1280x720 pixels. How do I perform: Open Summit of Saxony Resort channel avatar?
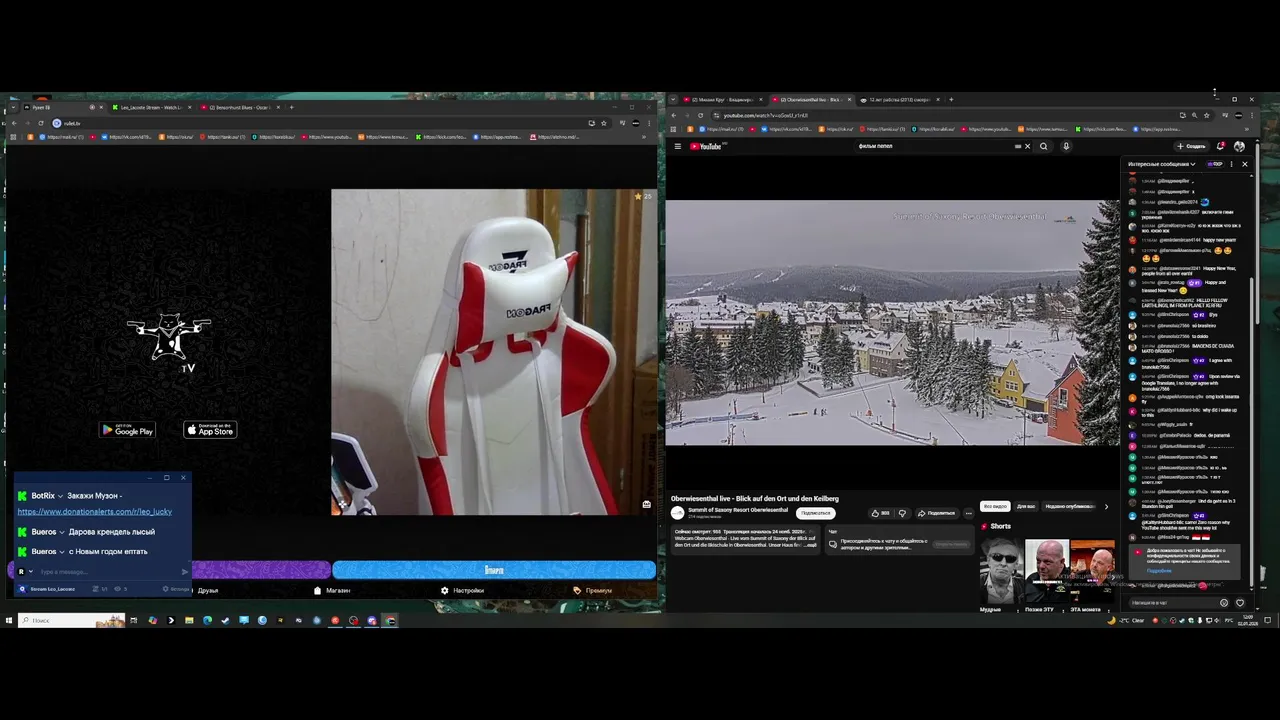pyautogui.click(x=677, y=513)
